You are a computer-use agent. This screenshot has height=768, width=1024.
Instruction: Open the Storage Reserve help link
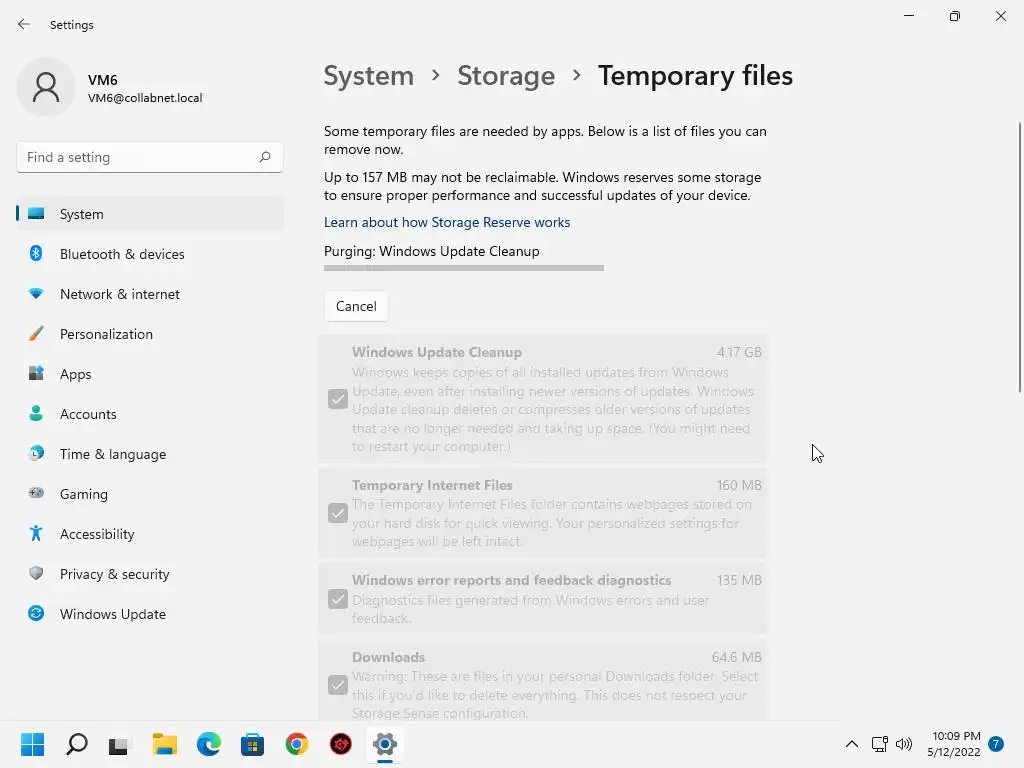point(447,222)
